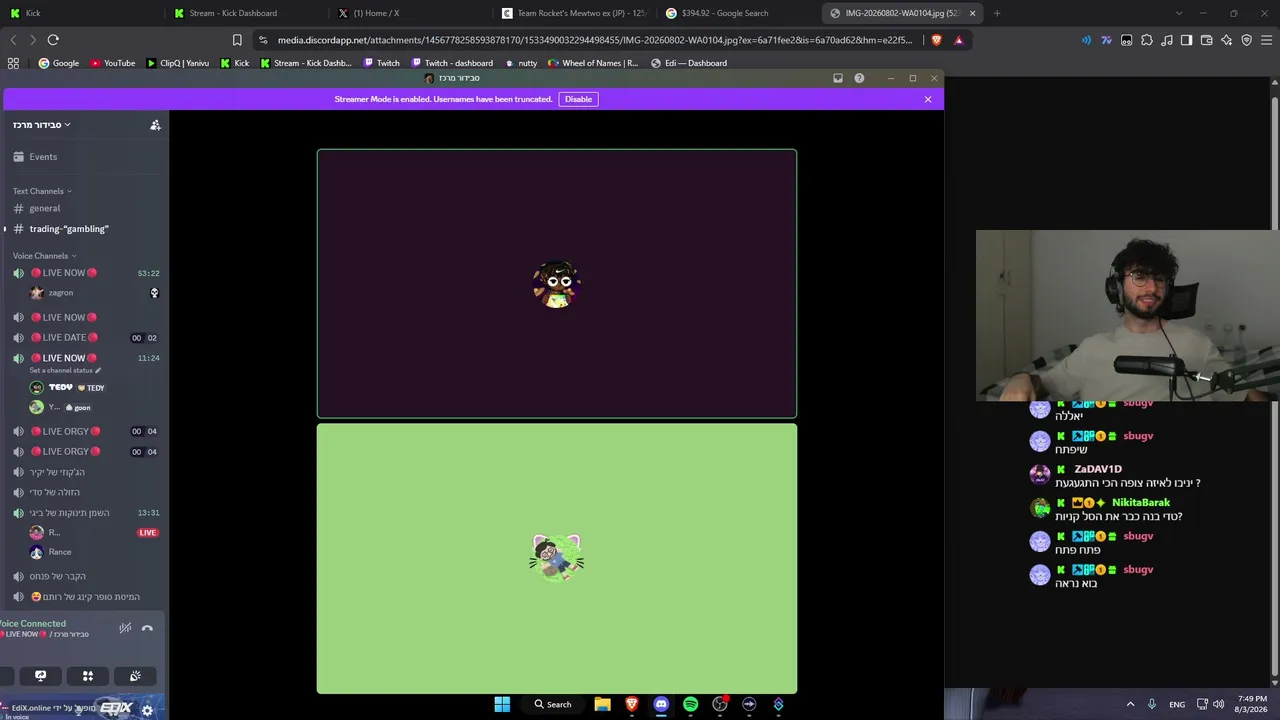
Task: Open the general text channel
Action: [x=85, y=208]
